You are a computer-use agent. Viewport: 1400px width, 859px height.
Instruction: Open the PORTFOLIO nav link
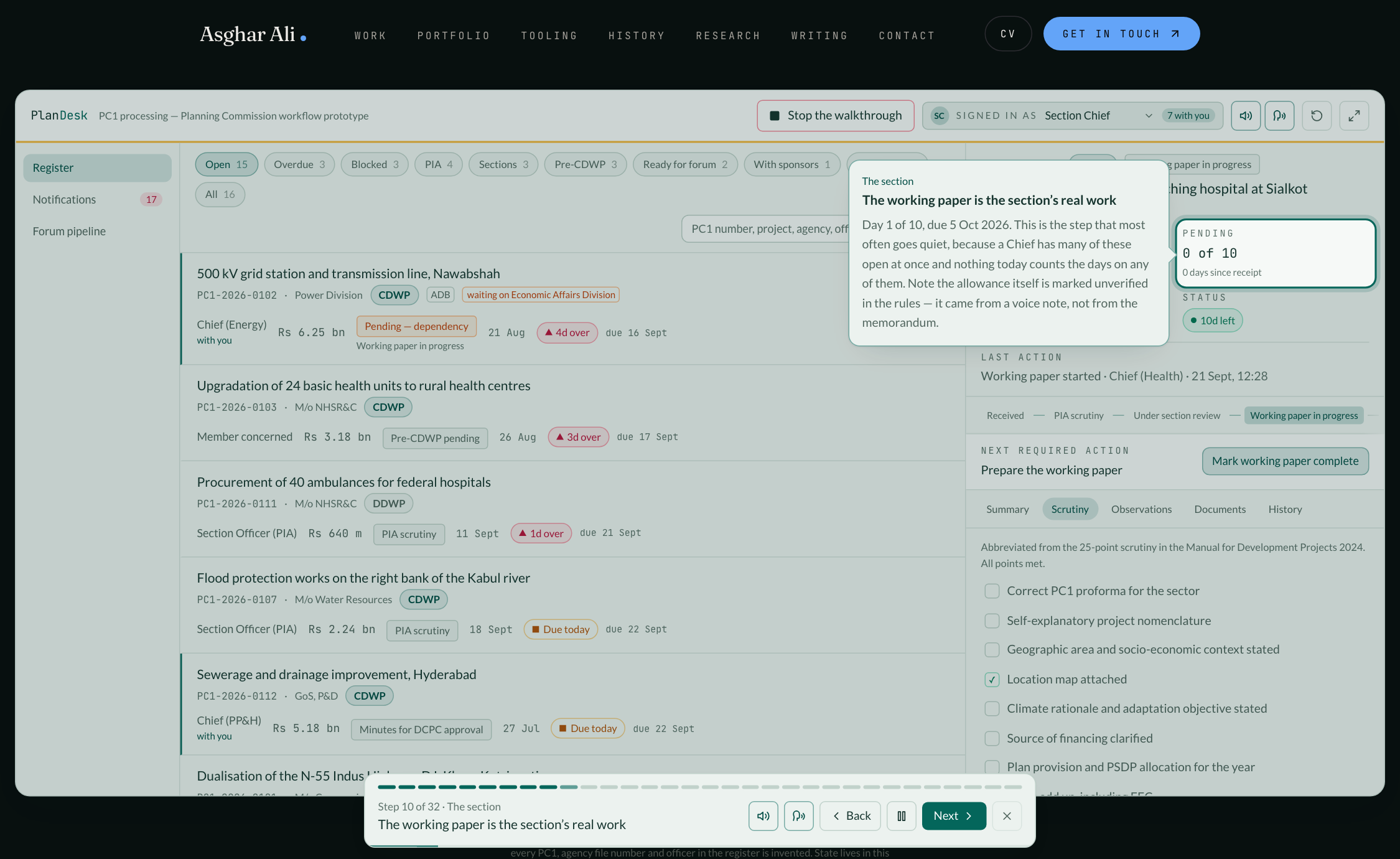coord(454,35)
